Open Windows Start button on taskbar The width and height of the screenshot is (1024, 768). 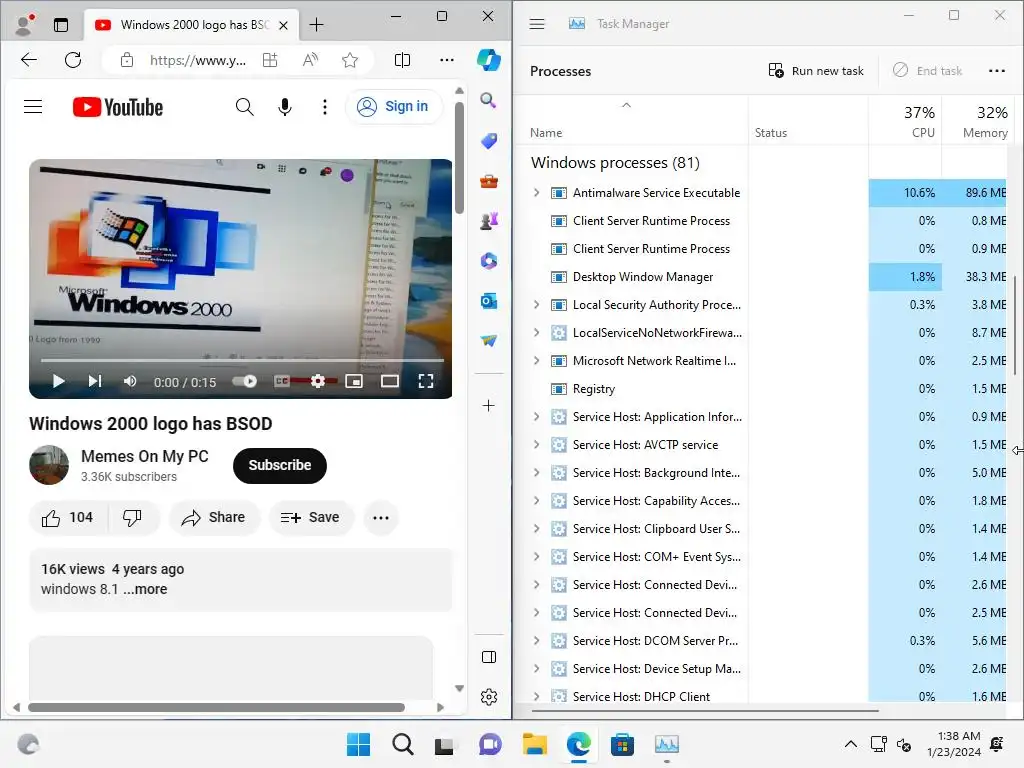358,744
